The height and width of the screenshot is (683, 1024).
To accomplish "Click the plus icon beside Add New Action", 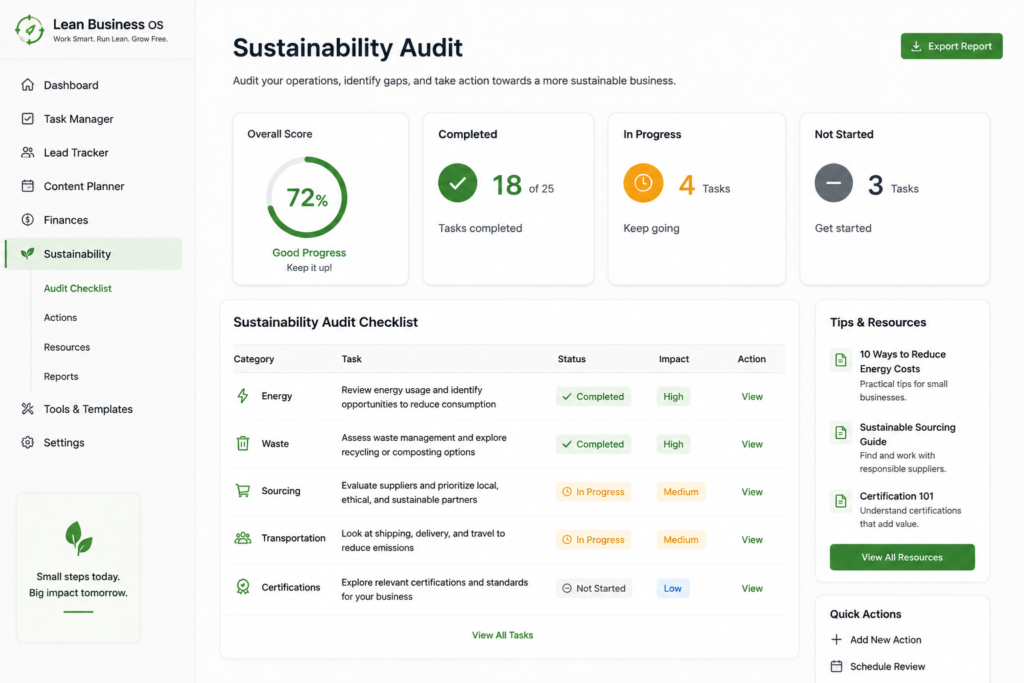I will tap(837, 639).
